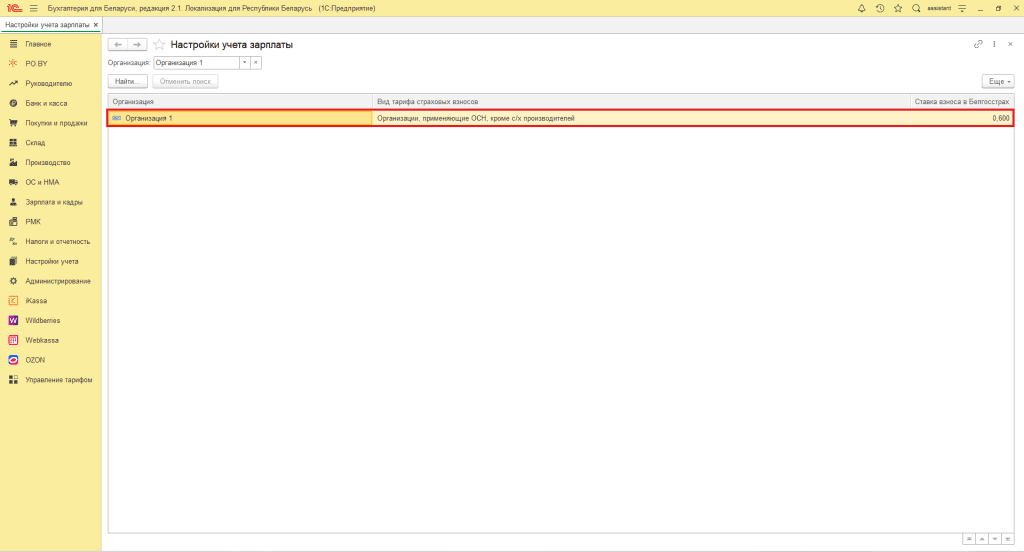Click the iKassa icon in sidebar
Image resolution: width=1024 pixels, height=552 pixels.
coord(13,300)
